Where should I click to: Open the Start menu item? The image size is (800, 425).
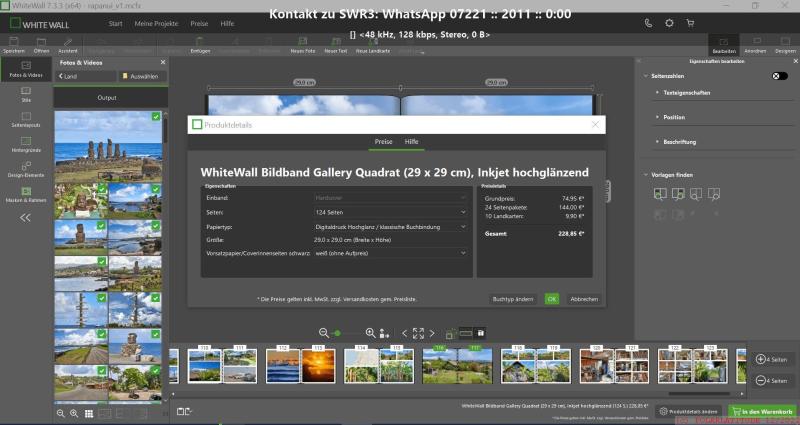click(x=115, y=23)
